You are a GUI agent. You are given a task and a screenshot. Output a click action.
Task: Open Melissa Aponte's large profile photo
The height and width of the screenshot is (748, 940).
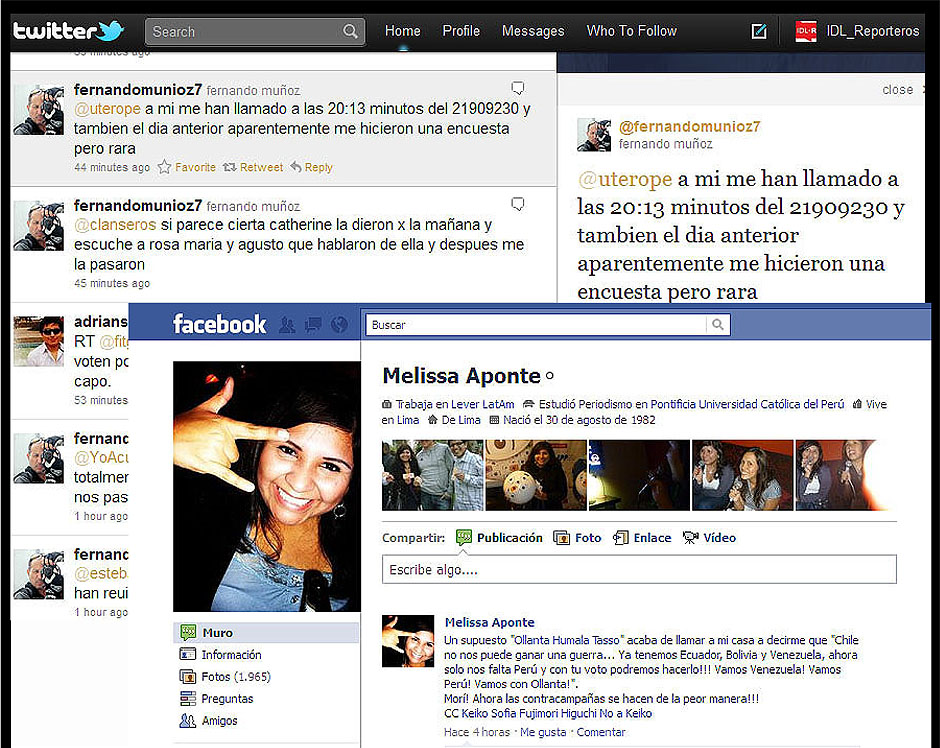(x=267, y=486)
